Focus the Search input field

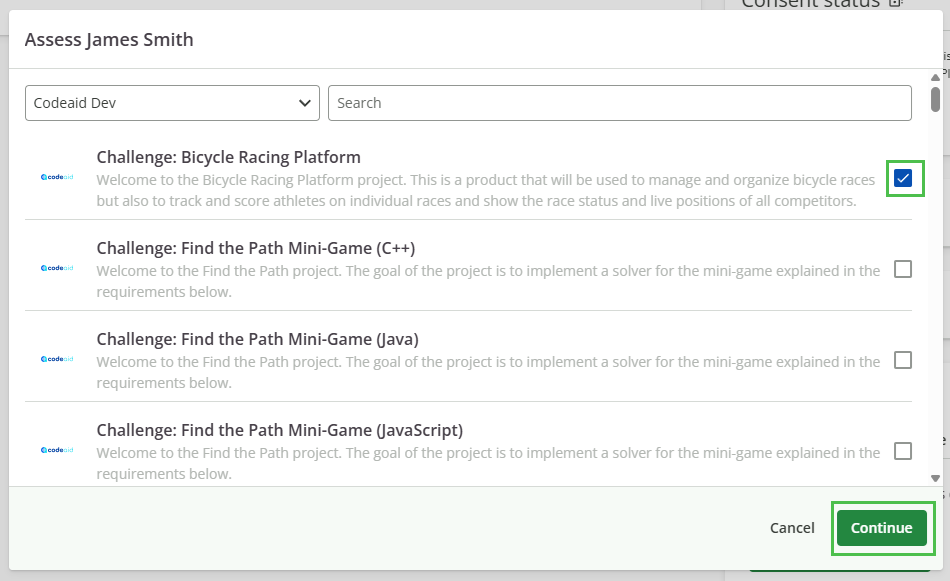tap(619, 103)
